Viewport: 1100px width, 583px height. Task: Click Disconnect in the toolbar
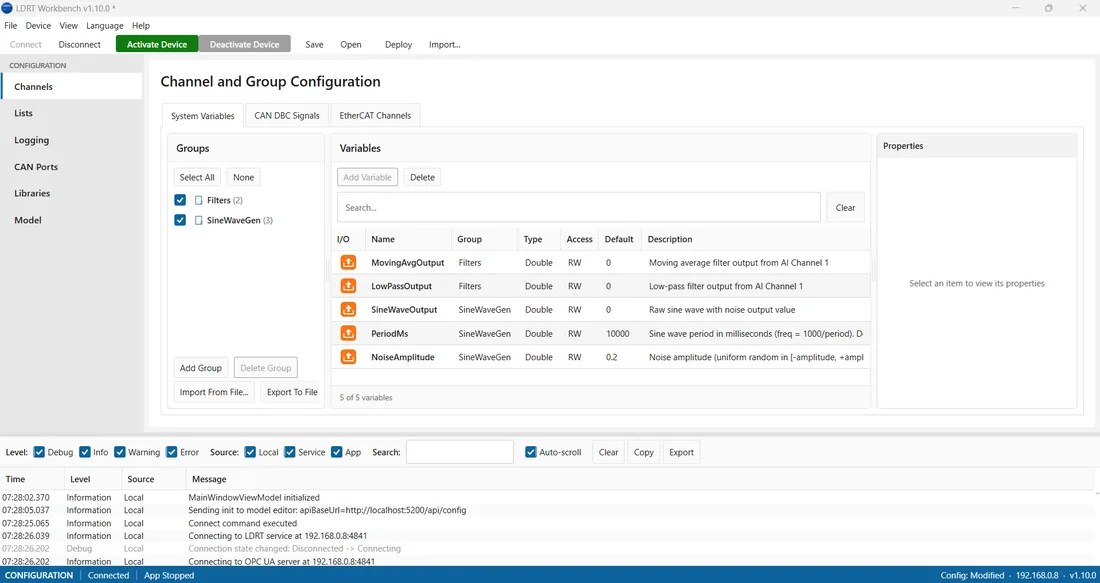pos(80,44)
